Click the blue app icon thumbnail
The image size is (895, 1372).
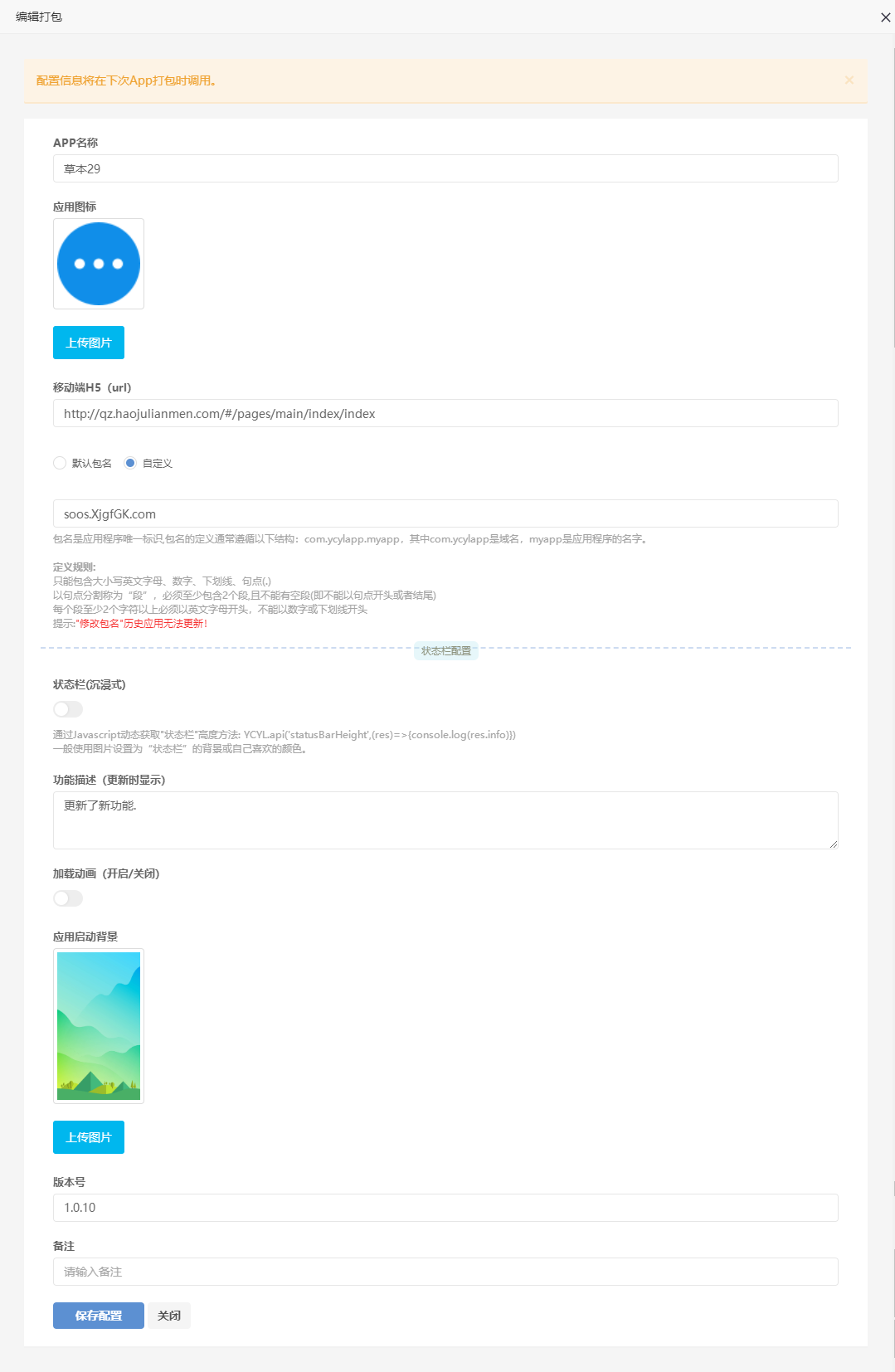99,264
